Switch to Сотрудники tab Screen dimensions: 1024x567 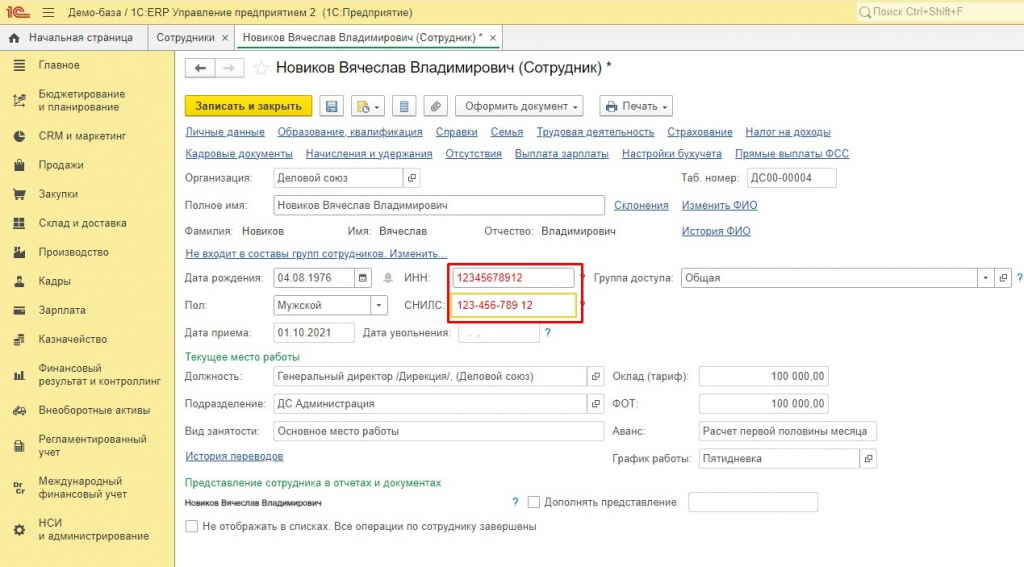(185, 38)
